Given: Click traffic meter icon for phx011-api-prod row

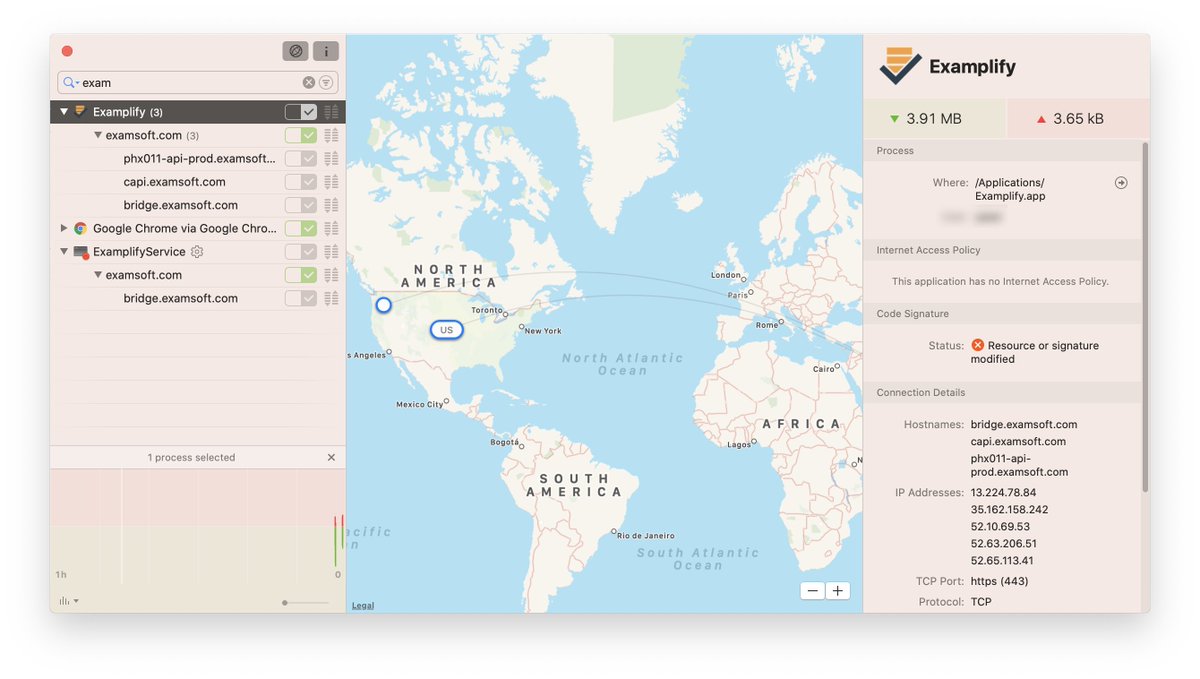Looking at the screenshot, I should point(331,158).
